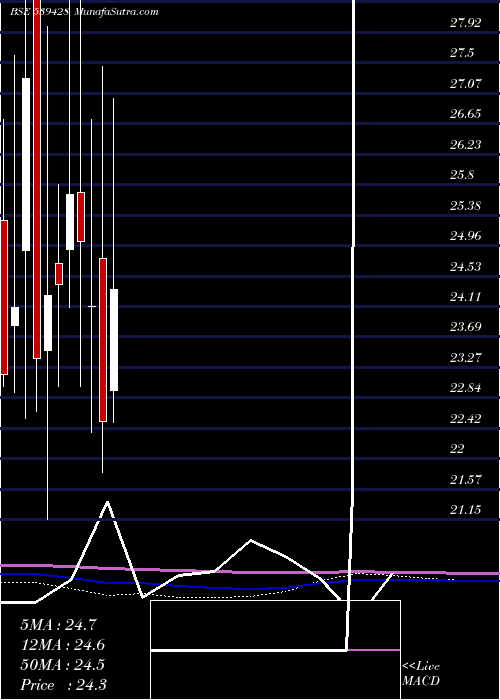500x700 pixels.
Task: Click the 22.84 price axis label
Action: click(x=466, y=388)
